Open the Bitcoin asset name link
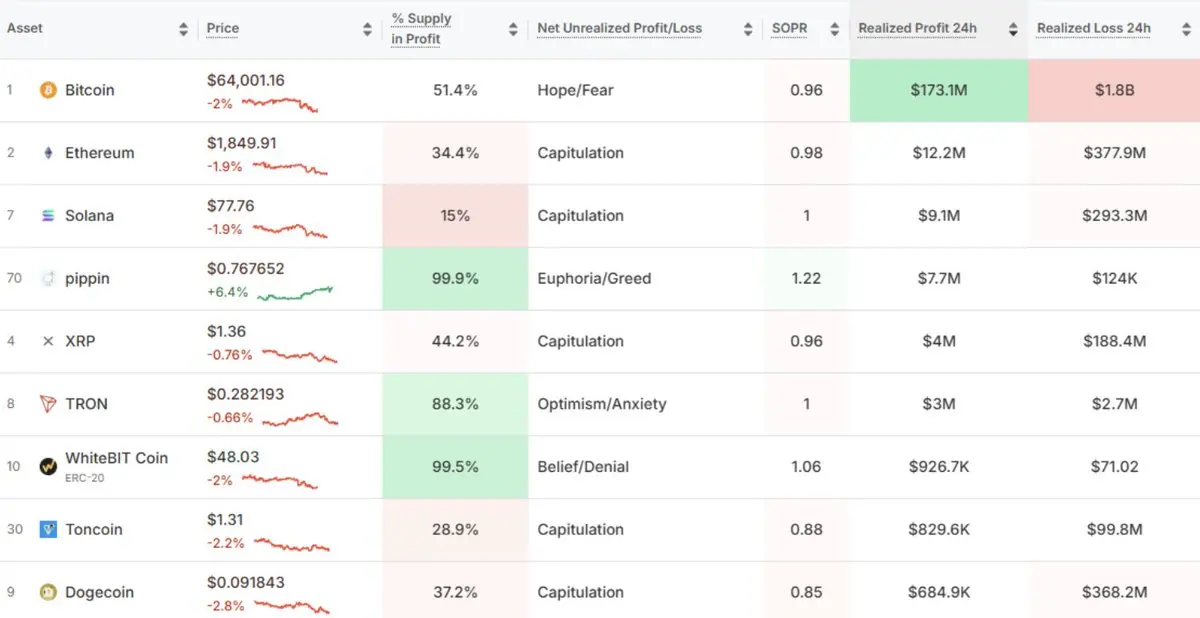Viewport: 1200px width, 618px height. point(90,90)
